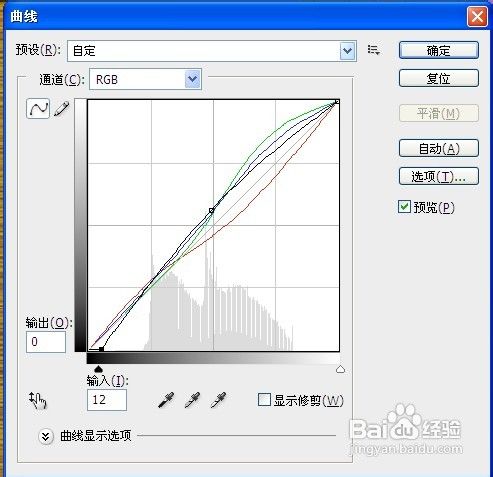Select the pencil draw curve tool

pos(61,109)
